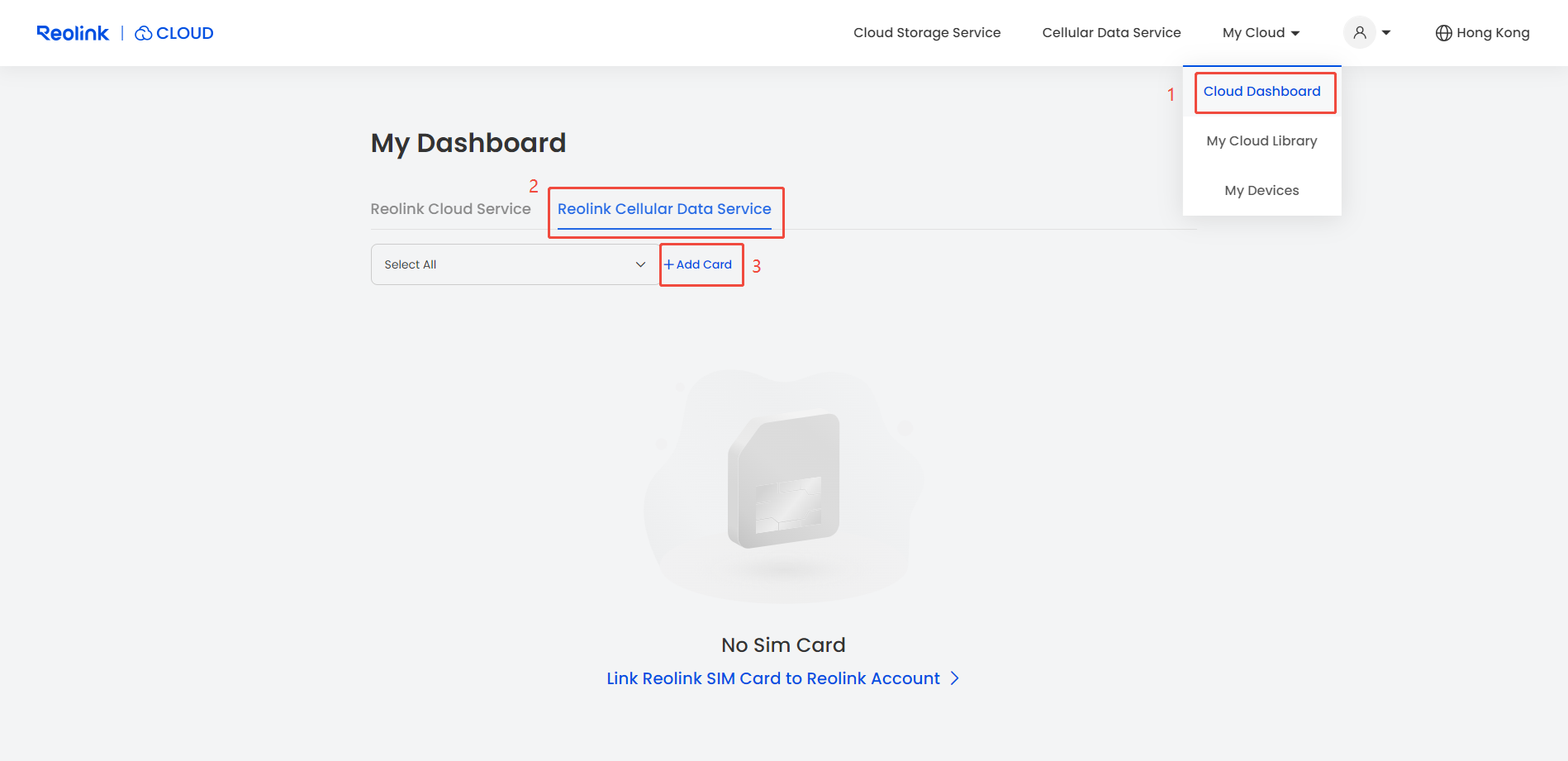Screen dimensions: 1568x761
Task: Open the user account avatar icon
Action: point(1359,33)
